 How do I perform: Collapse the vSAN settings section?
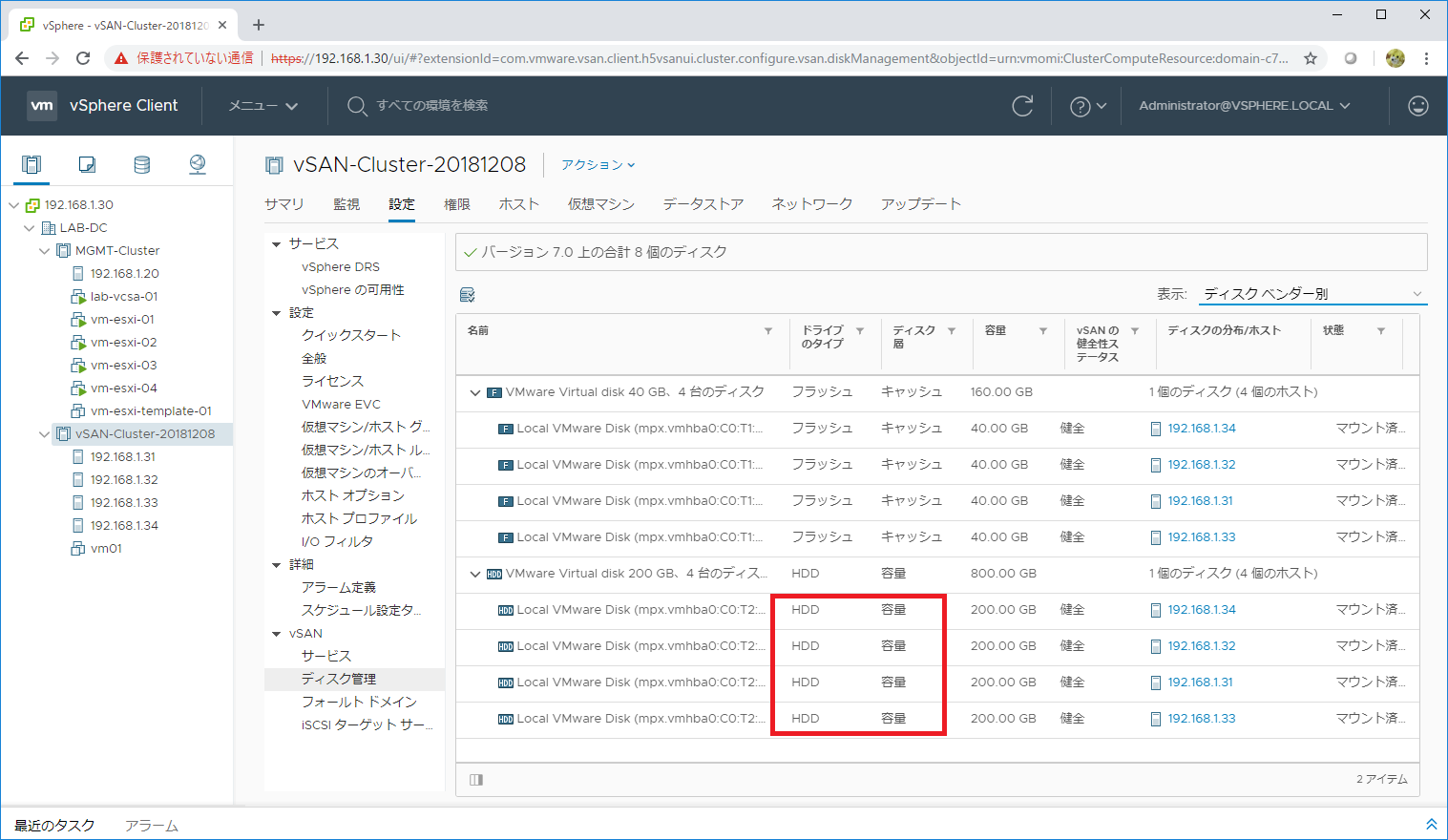[x=277, y=634]
